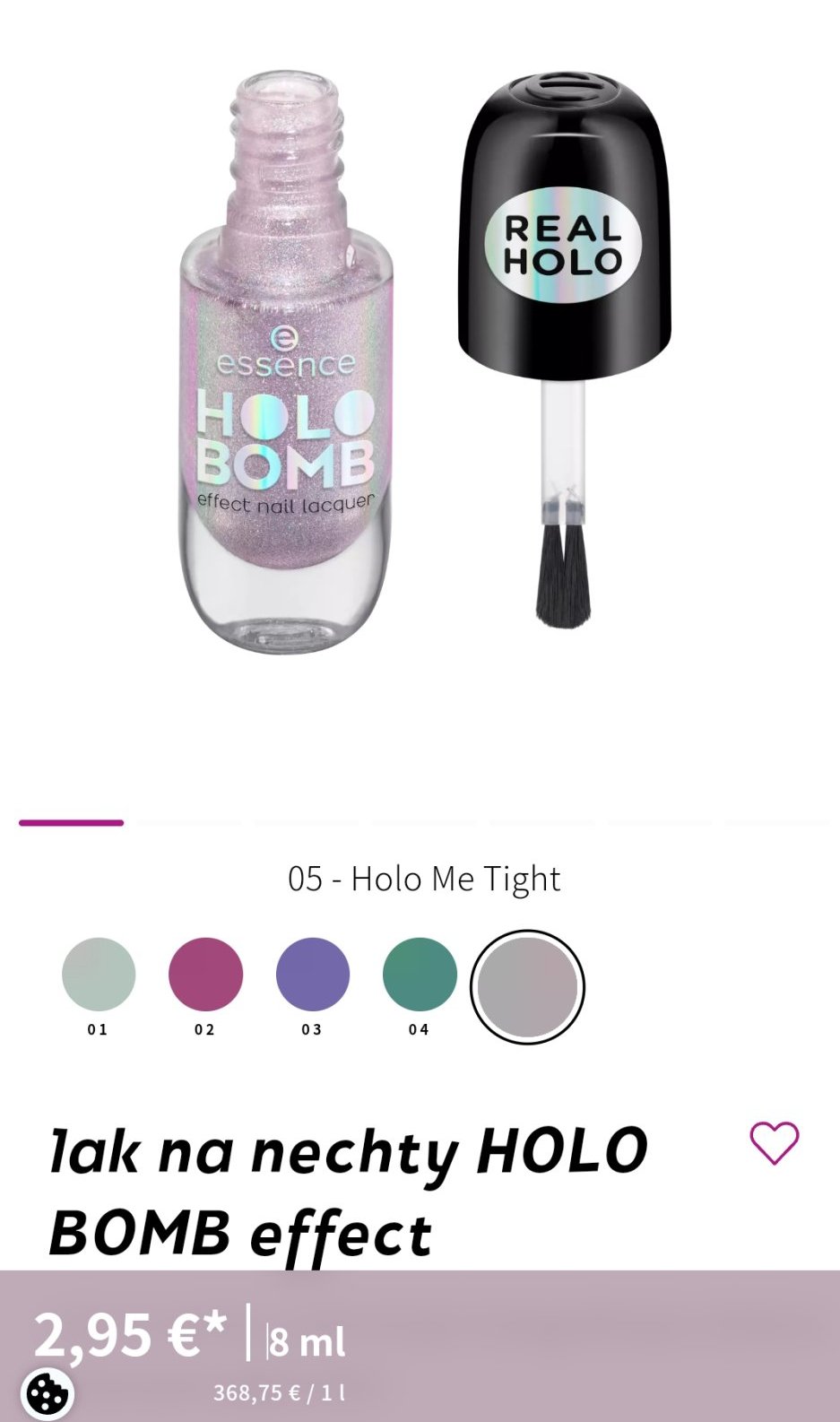This screenshot has width=840, height=1422.
Task: Switch to the fifth image carousel indicator
Action: pos(541,822)
